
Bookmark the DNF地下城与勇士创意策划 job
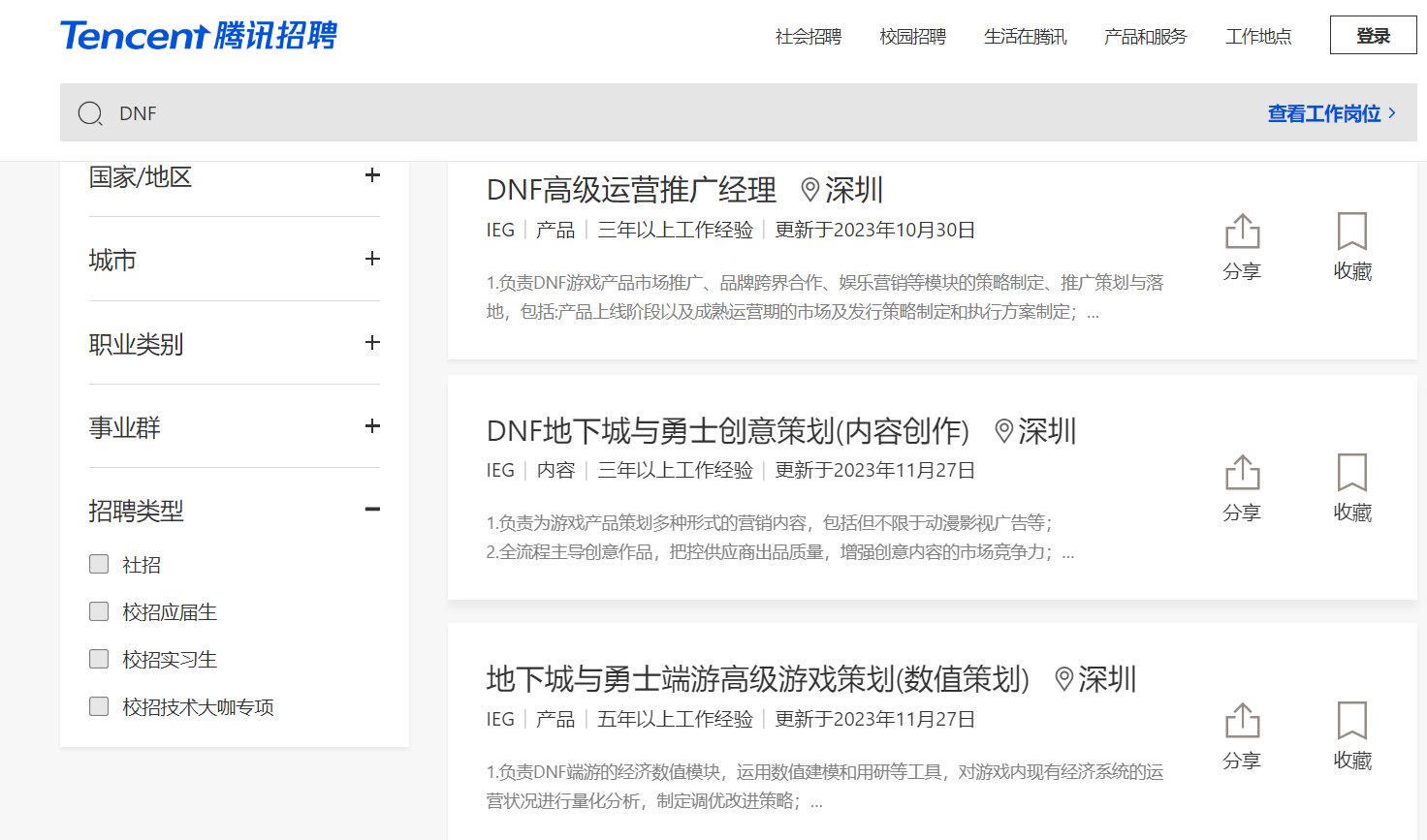(x=1352, y=488)
